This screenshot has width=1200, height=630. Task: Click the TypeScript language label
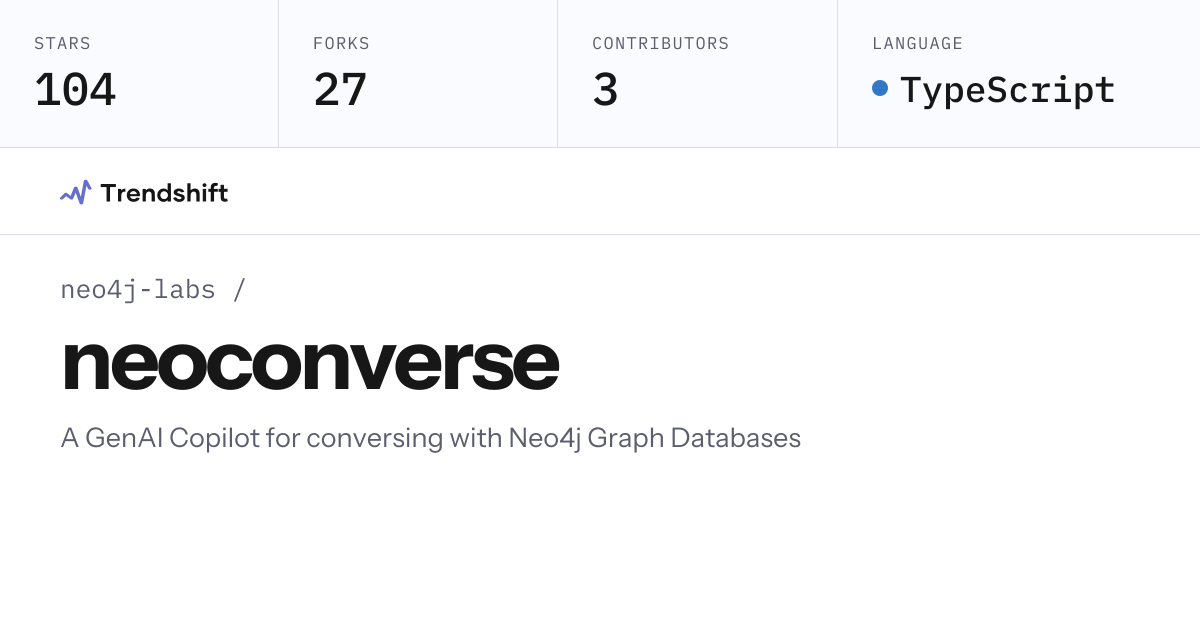[x=1008, y=90]
